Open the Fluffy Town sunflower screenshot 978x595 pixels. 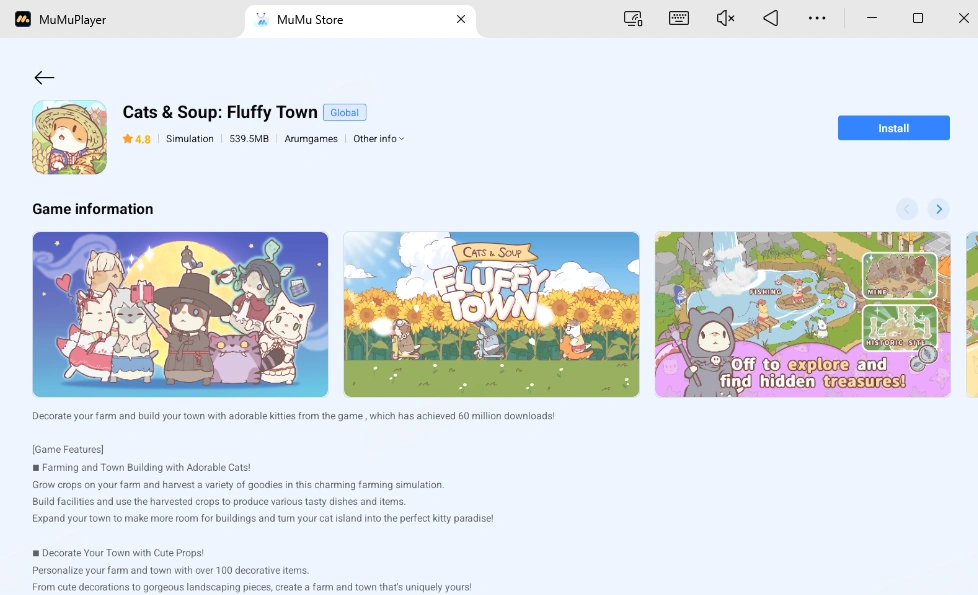[x=491, y=314]
